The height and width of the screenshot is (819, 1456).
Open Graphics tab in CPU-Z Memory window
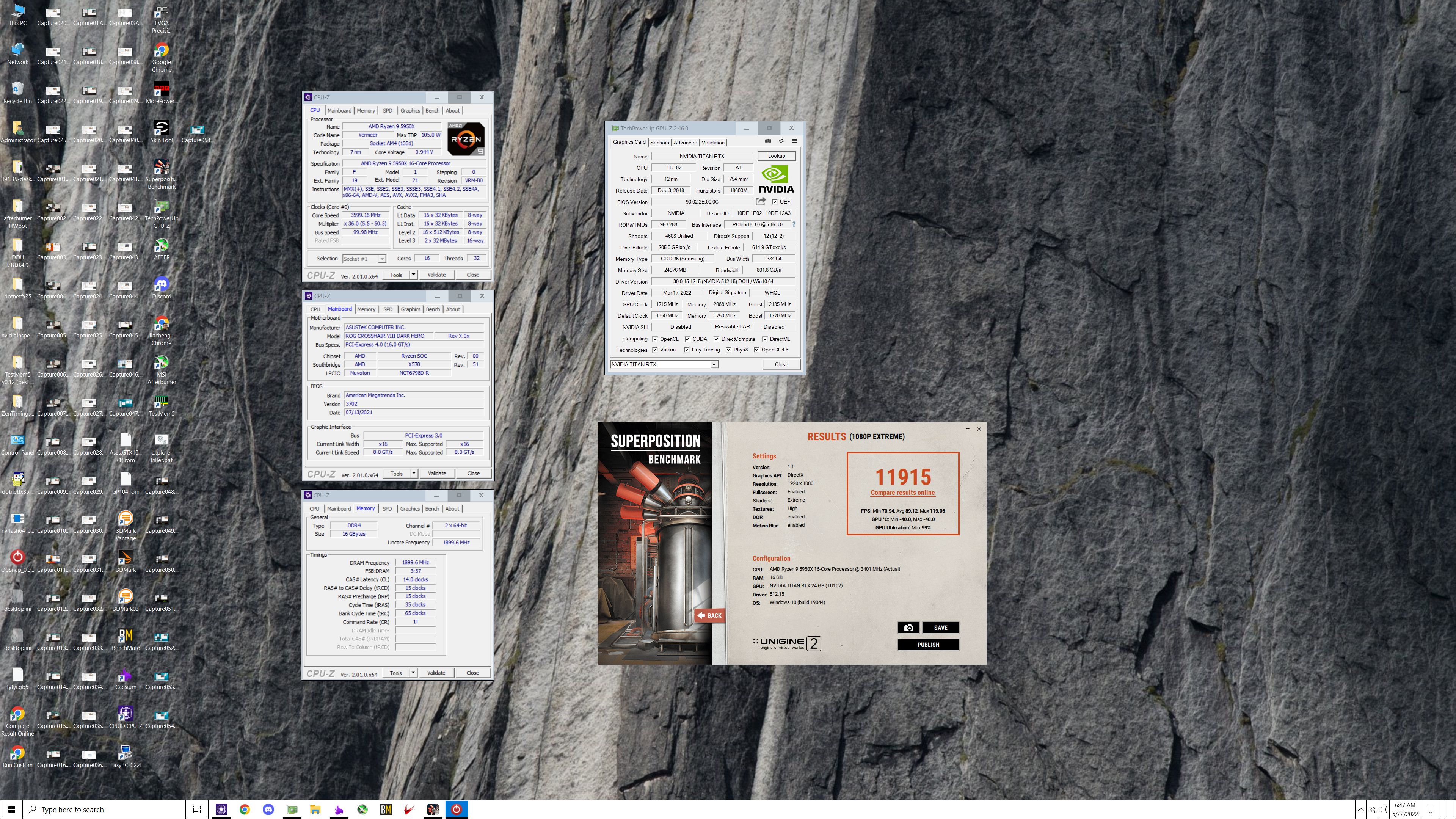410,509
